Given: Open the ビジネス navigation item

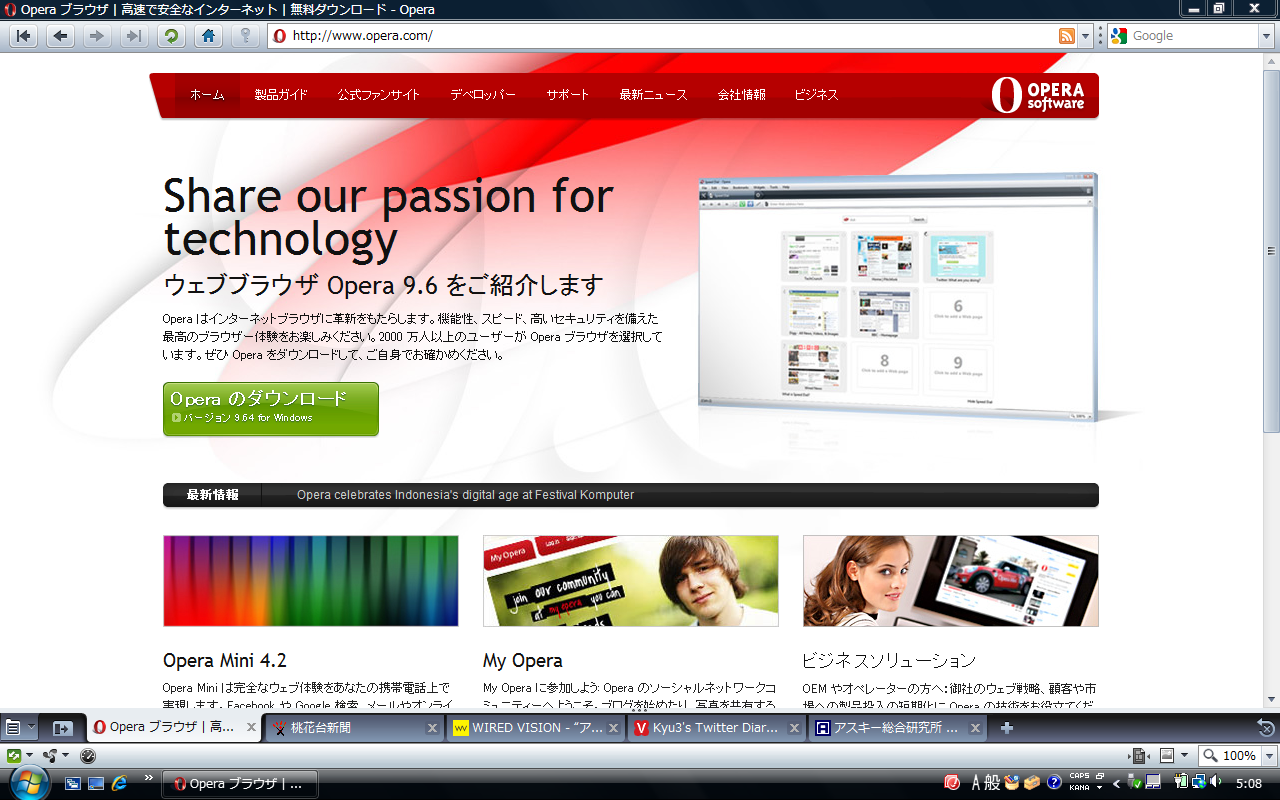Looking at the screenshot, I should point(816,95).
